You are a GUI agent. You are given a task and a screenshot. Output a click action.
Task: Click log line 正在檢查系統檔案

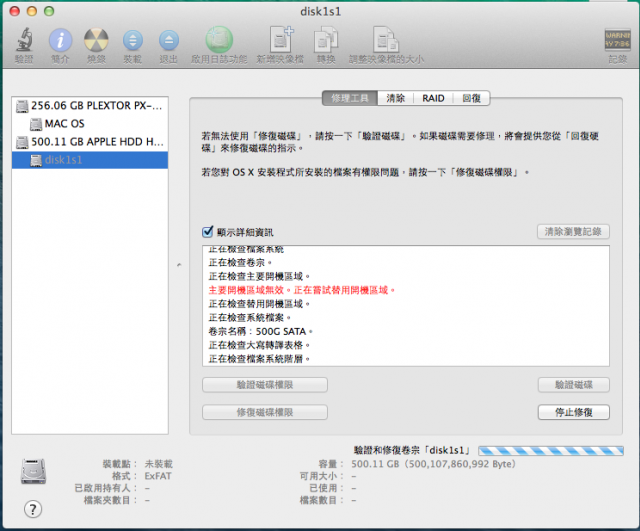coord(250,318)
